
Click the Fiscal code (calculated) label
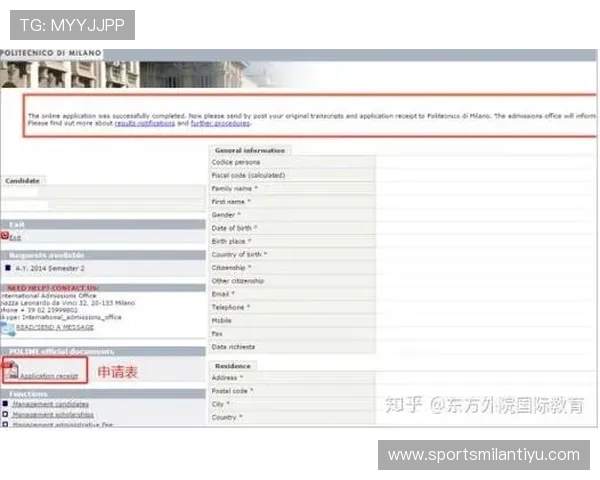(248, 175)
